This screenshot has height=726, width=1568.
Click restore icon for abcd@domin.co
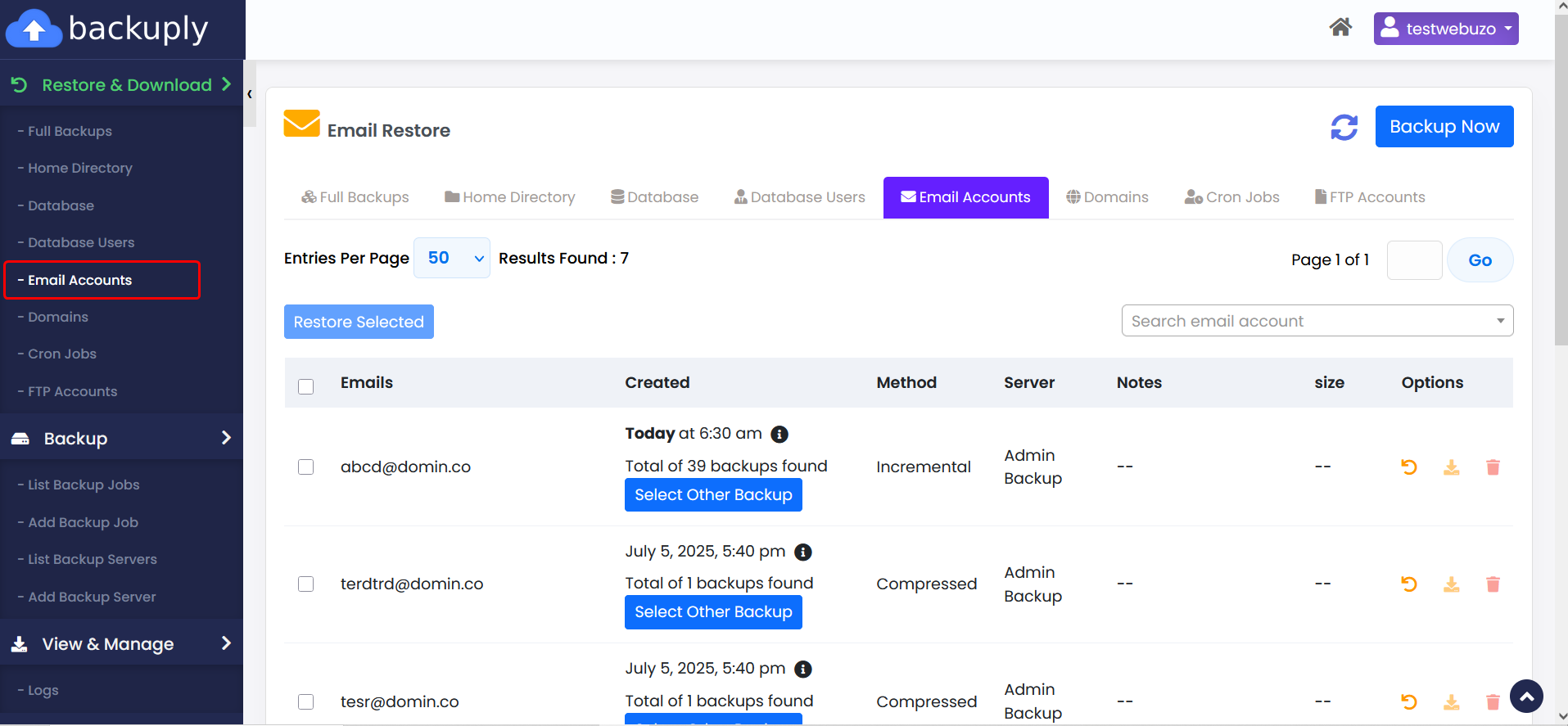1408,467
